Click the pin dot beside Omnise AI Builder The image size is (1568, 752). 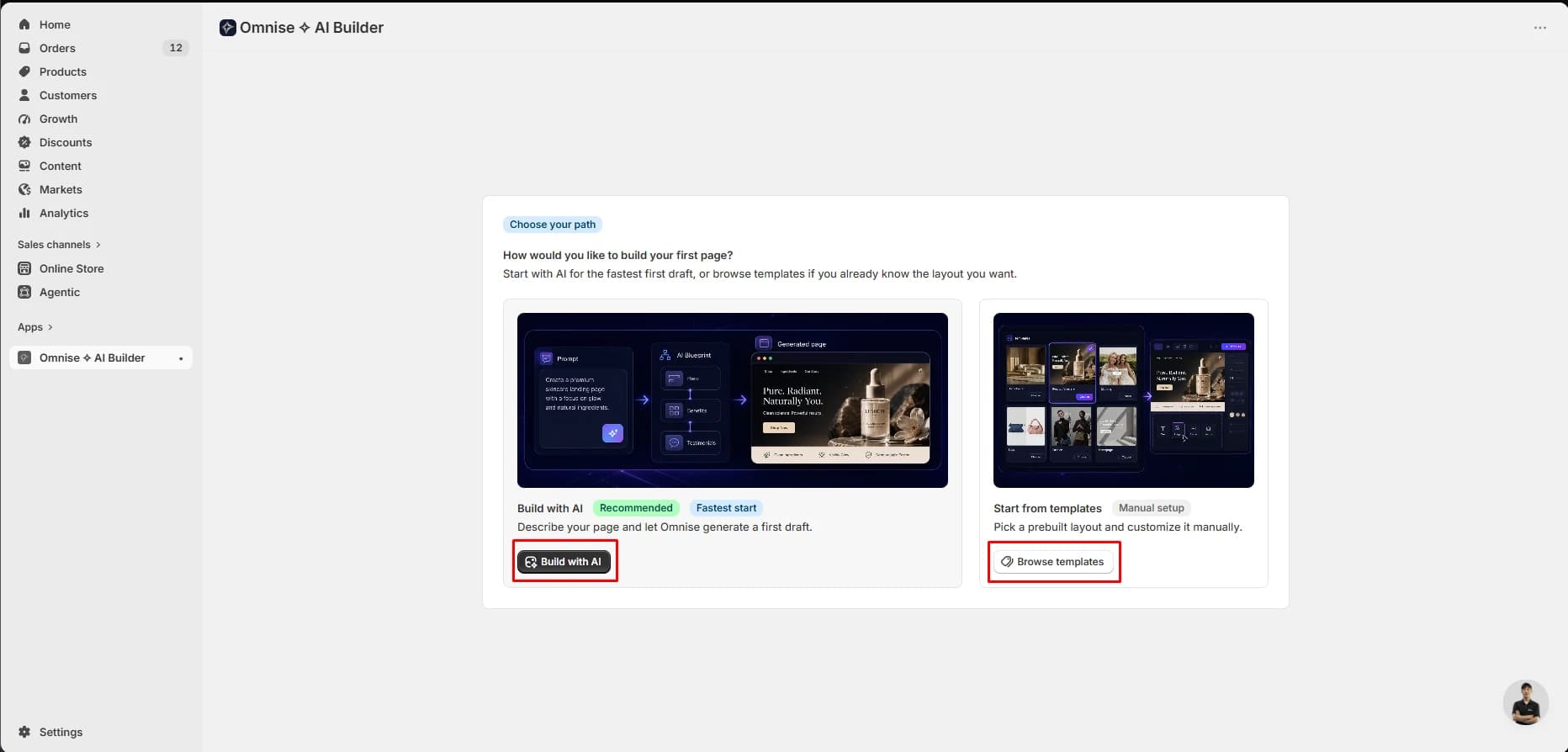[181, 358]
